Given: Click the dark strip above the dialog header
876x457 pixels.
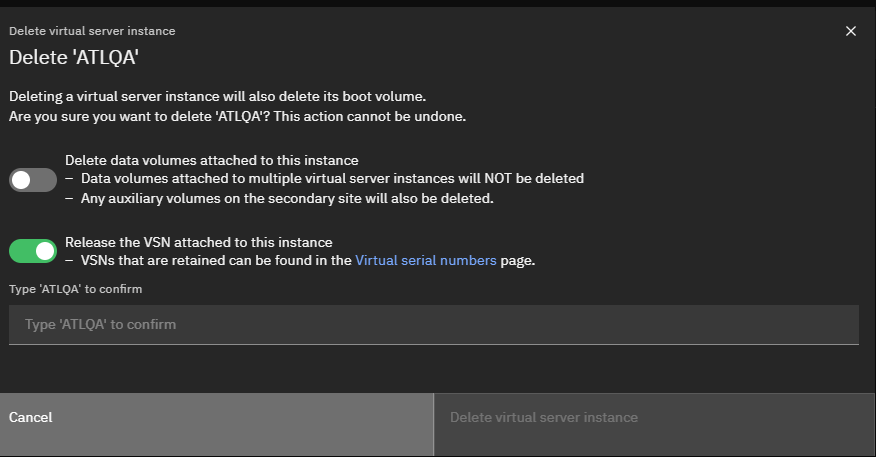Looking at the screenshot, I should (x=438, y=3).
